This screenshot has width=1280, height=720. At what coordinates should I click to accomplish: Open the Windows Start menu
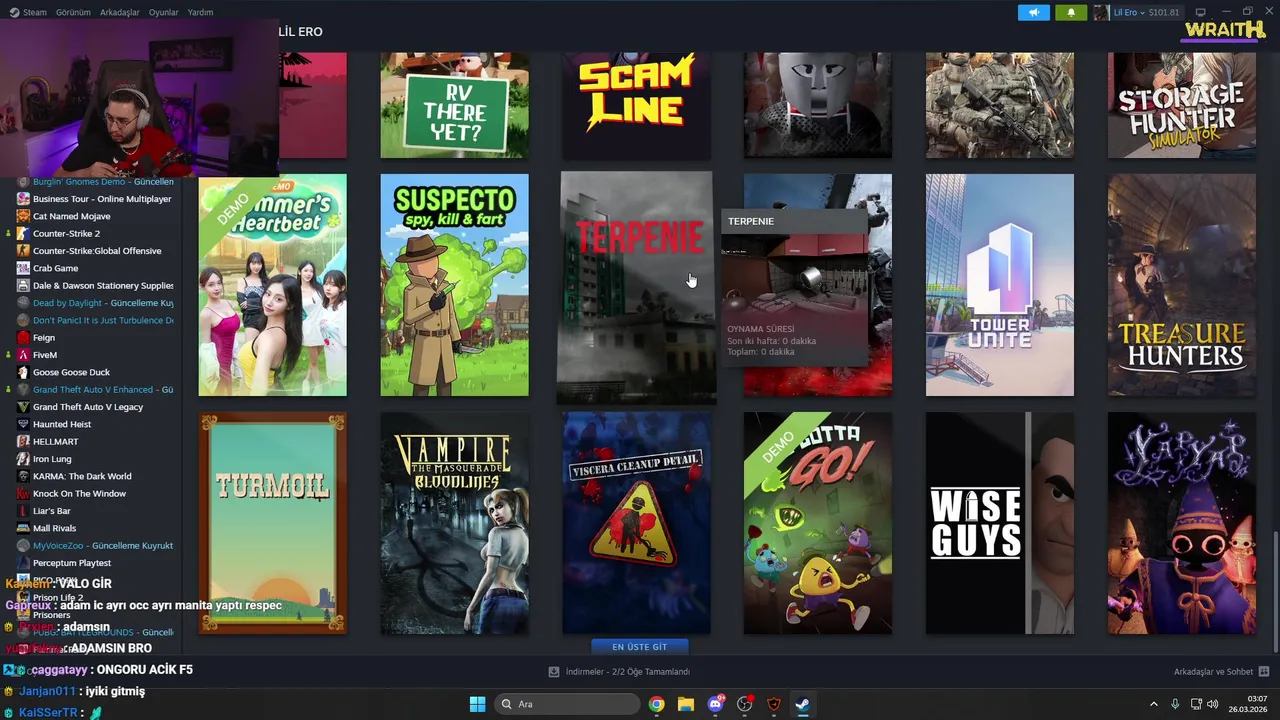coord(477,704)
